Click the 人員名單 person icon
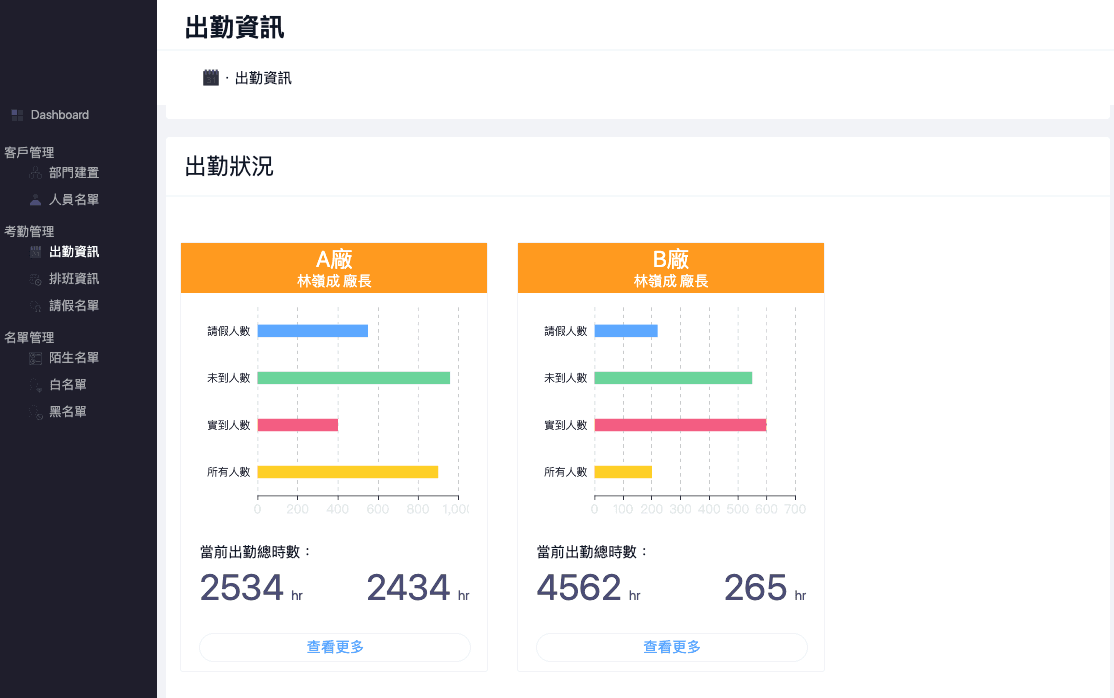Viewport: 1114px width, 698px height. click(x=36, y=200)
